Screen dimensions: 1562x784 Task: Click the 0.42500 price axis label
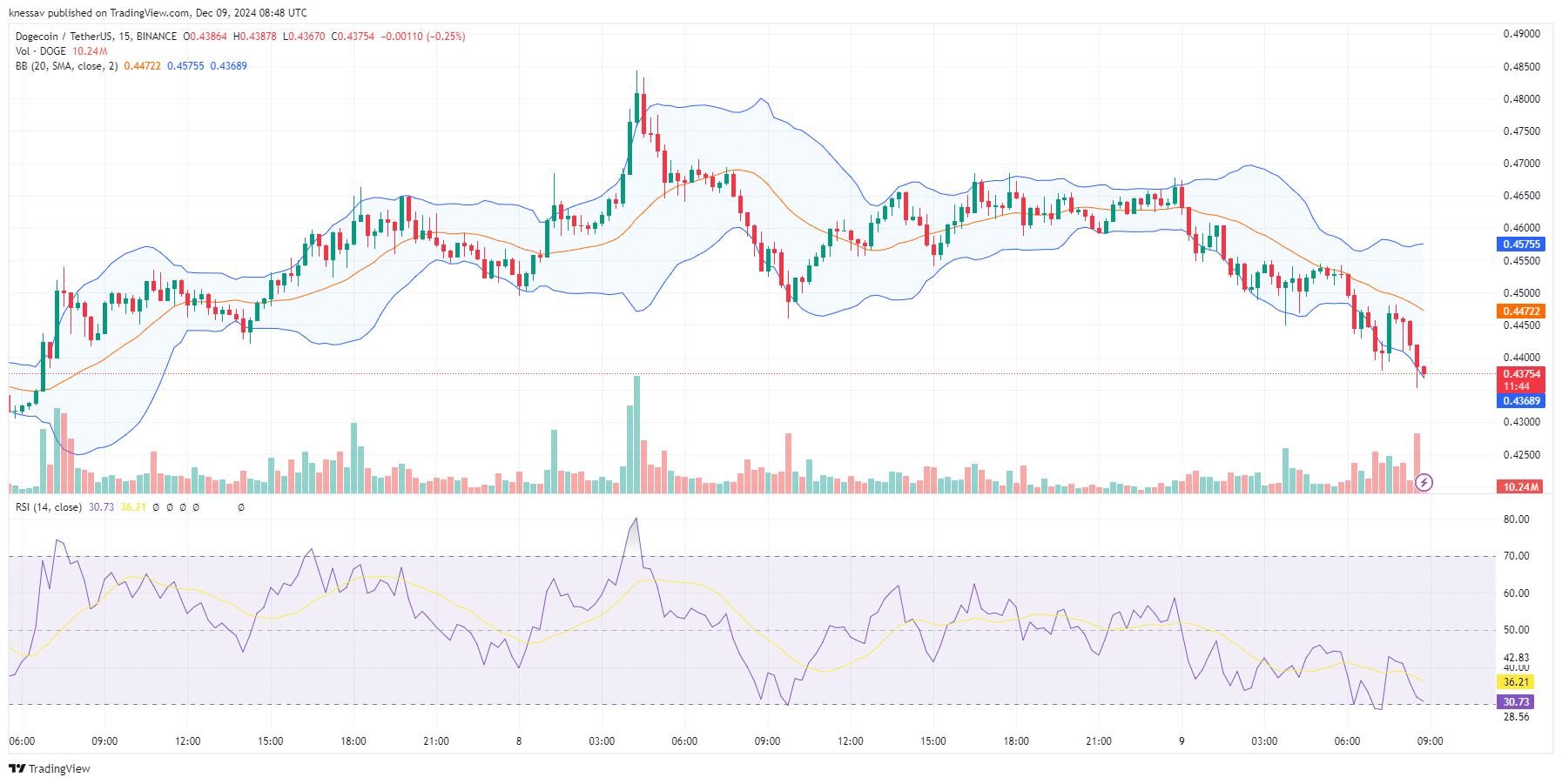pos(1521,455)
